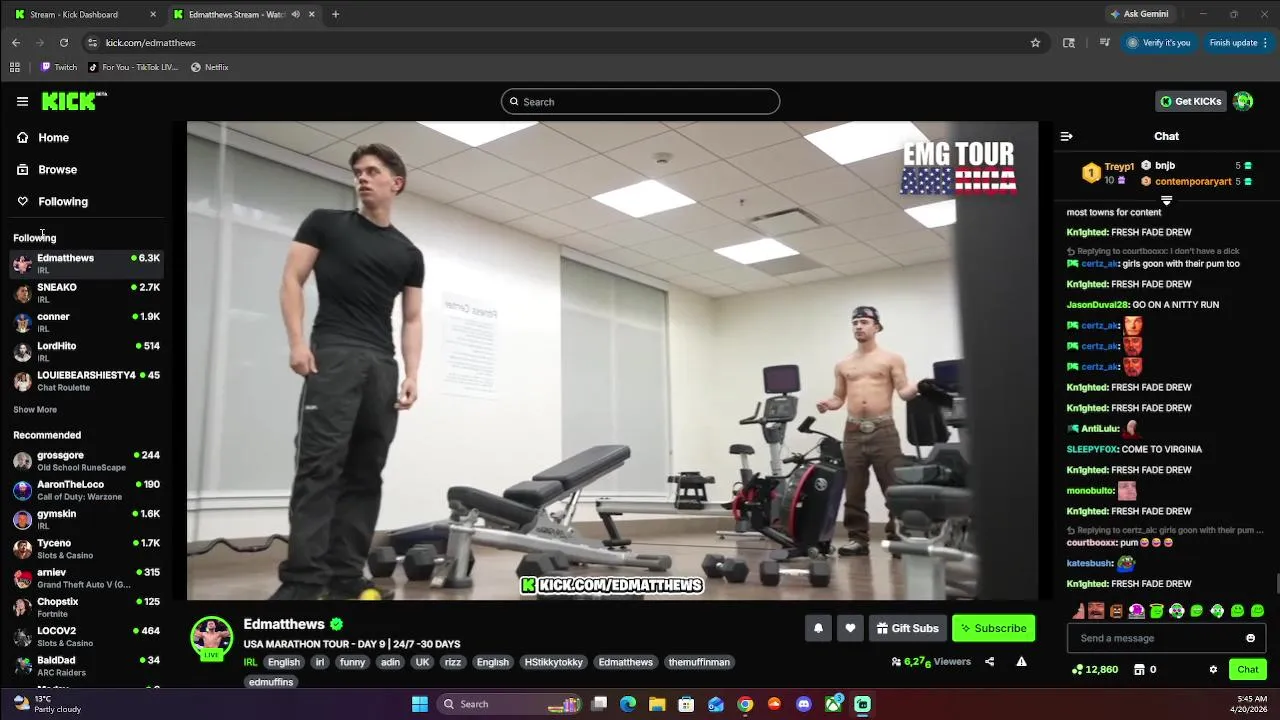
Task: Click the Edmatthews streamer avatar
Action: pyautogui.click(x=211, y=638)
